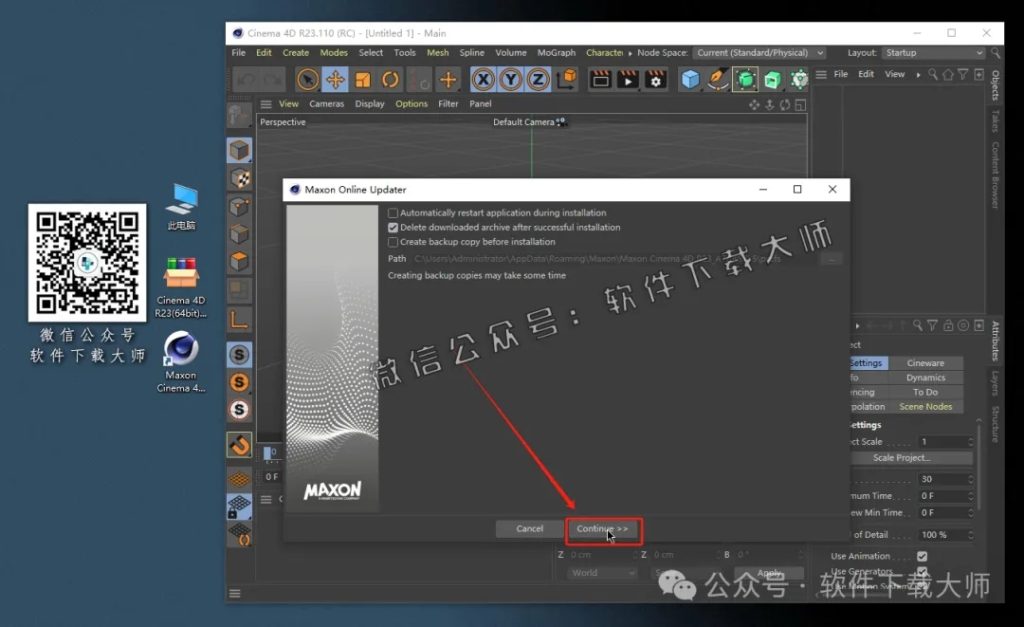The image size is (1024, 627).
Task: Enable create backup copy before installation
Action: click(x=393, y=241)
